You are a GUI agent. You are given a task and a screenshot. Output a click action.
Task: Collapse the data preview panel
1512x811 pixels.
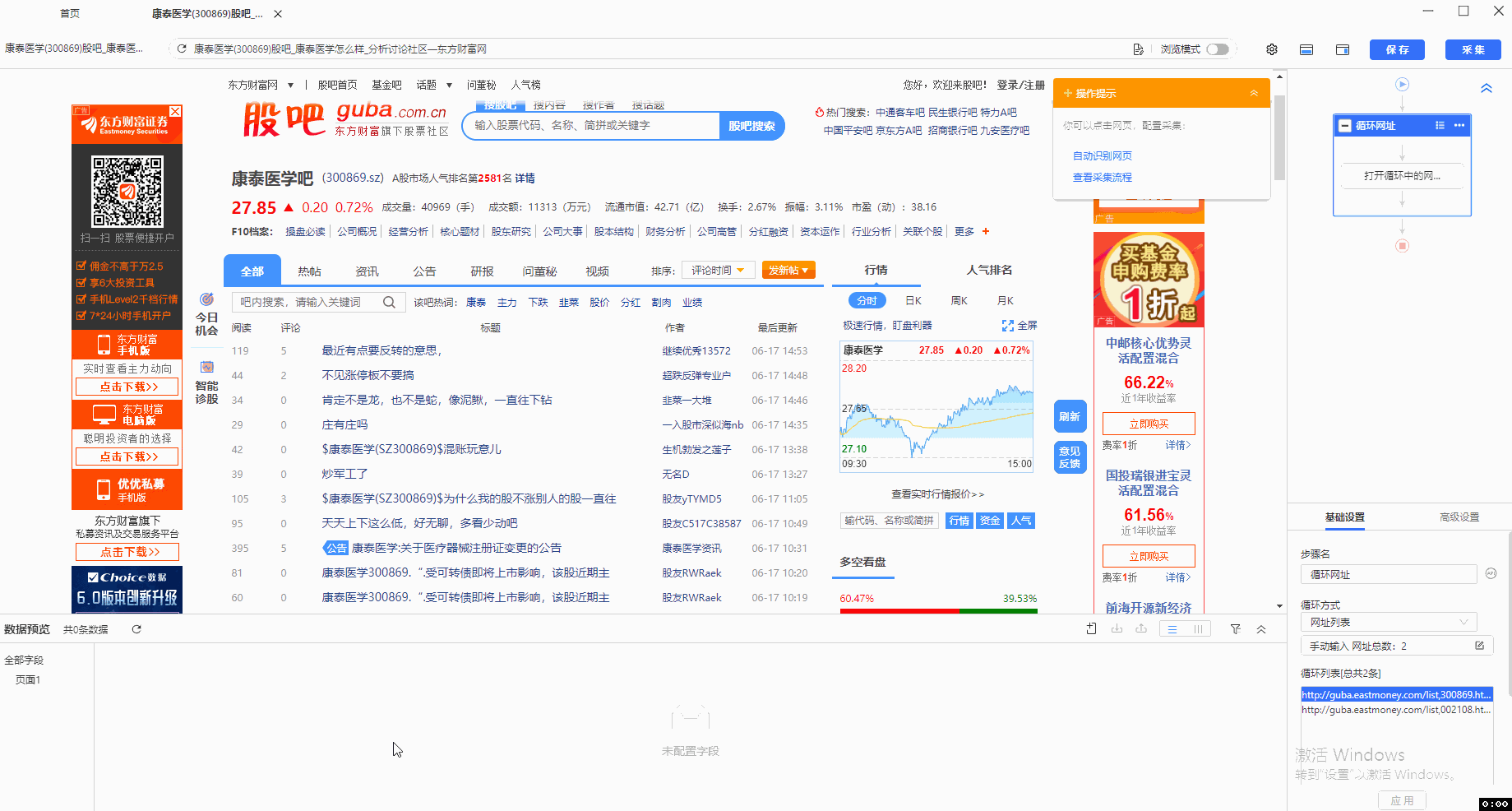click(x=1261, y=629)
